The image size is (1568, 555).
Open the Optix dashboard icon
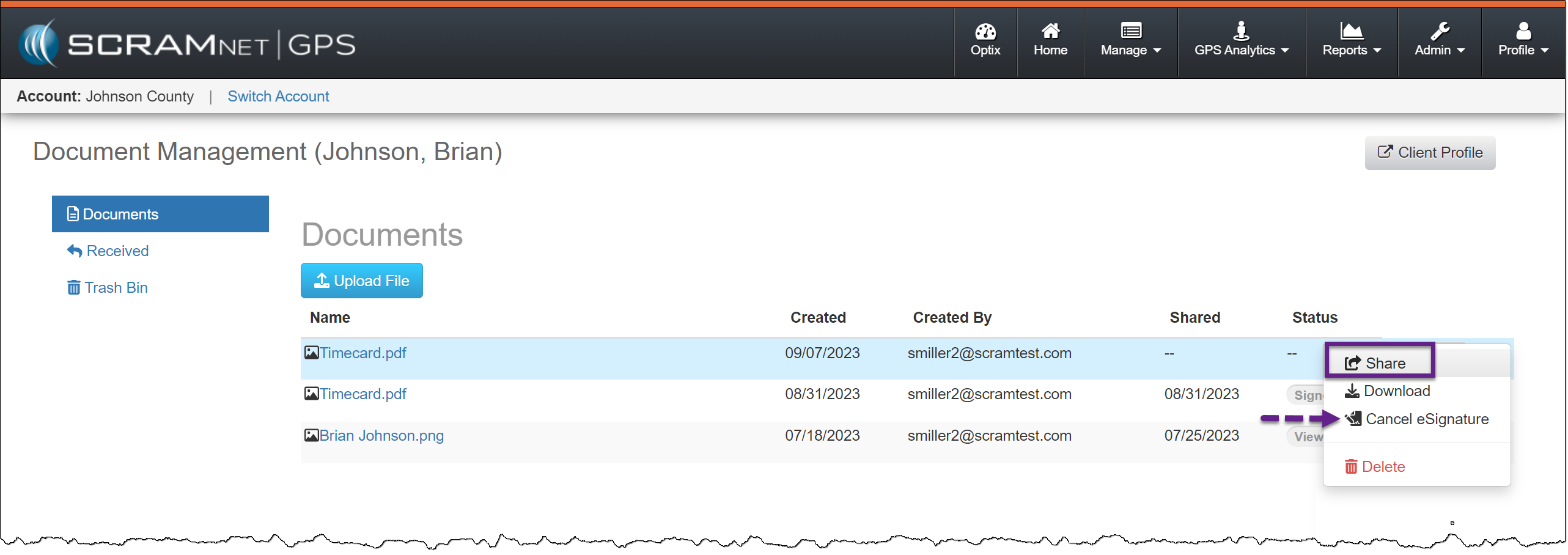tap(985, 32)
